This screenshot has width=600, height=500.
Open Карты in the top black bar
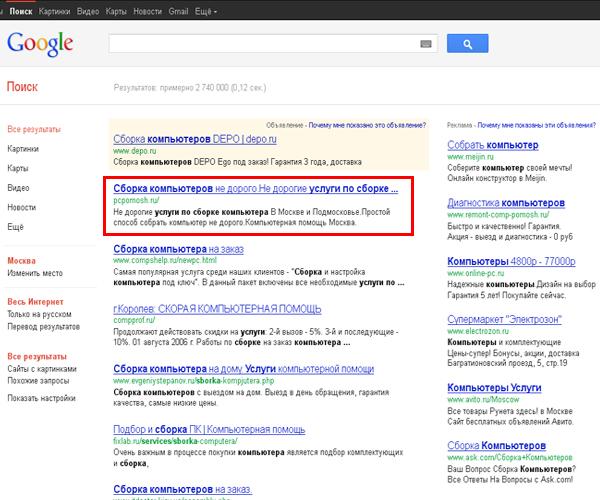[116, 11]
